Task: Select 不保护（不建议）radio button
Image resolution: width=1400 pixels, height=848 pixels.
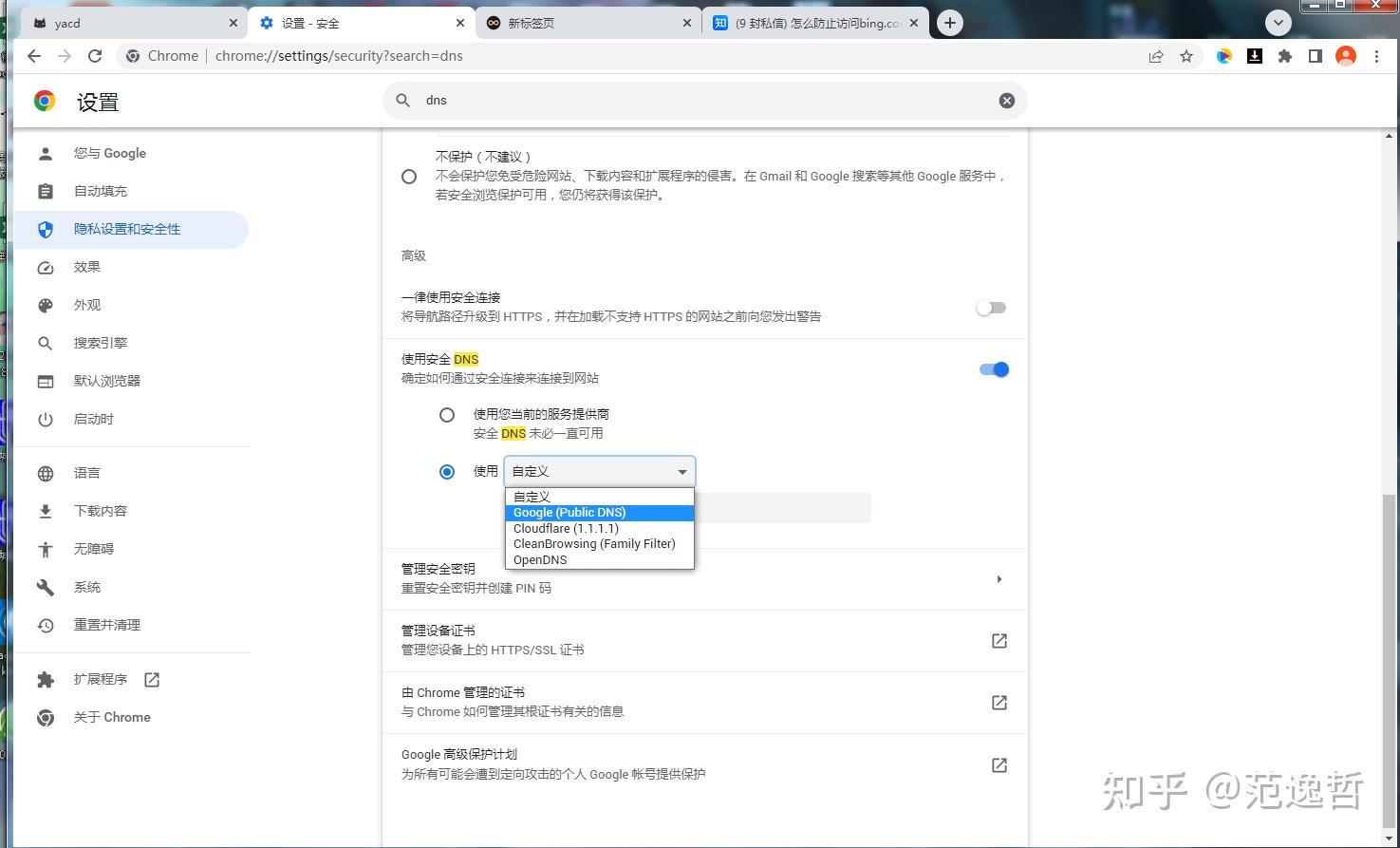Action: (x=409, y=177)
